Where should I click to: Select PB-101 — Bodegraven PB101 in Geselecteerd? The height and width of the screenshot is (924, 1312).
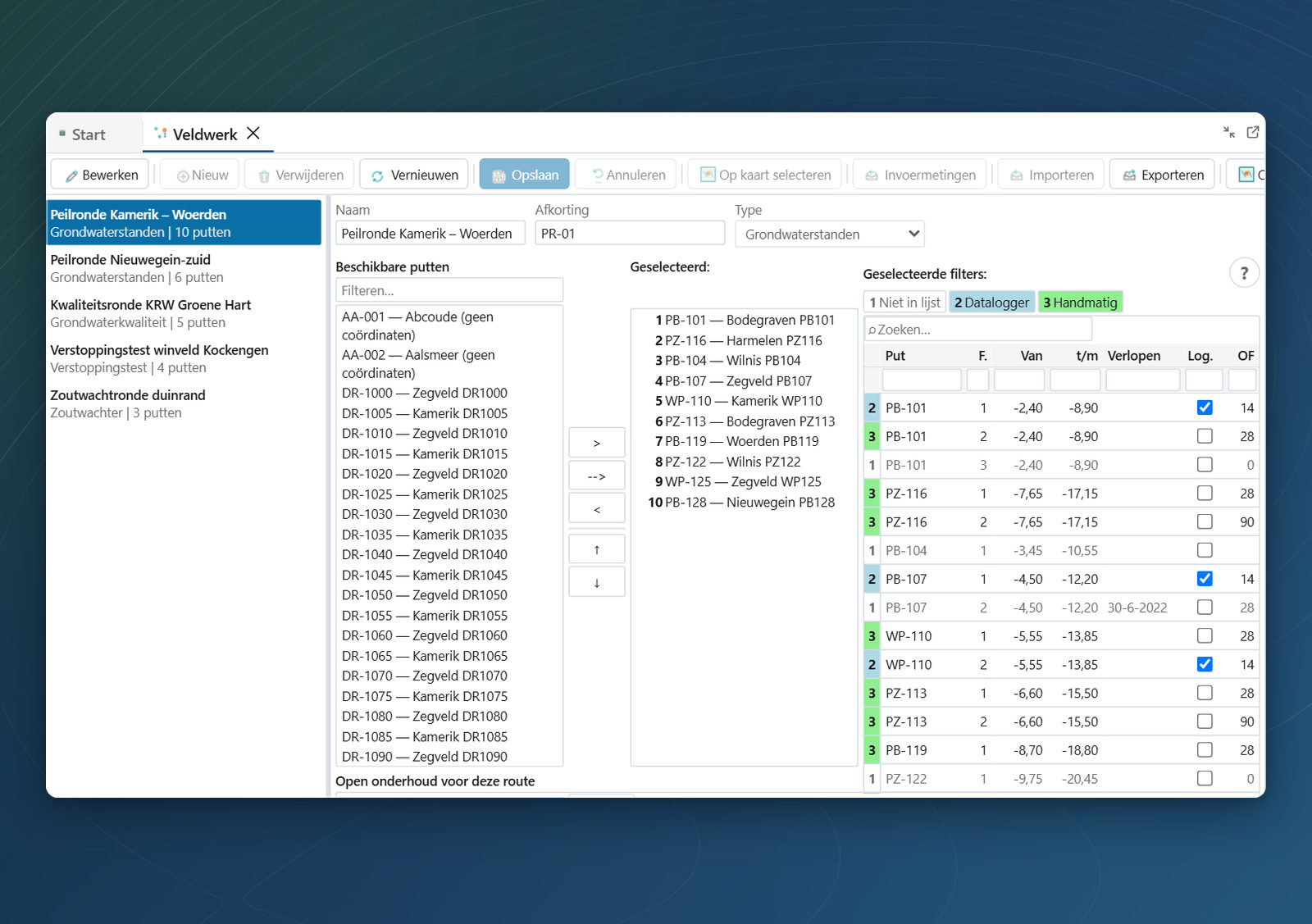[744, 320]
